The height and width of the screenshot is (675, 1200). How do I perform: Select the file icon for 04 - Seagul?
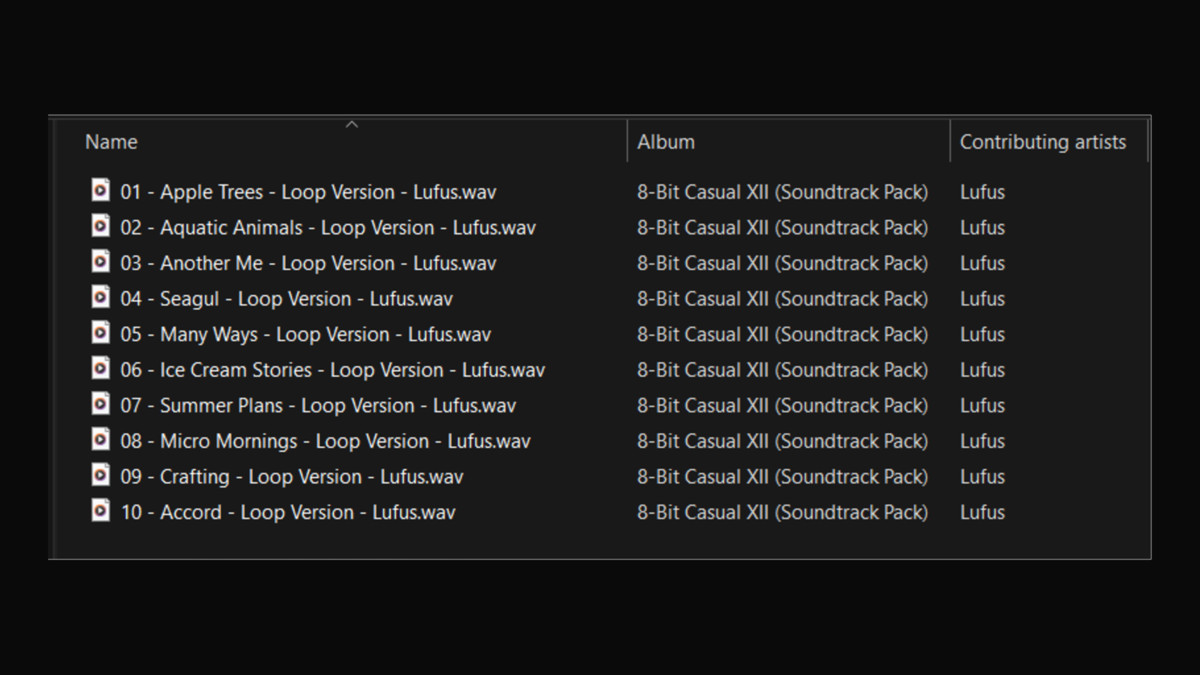(100, 298)
